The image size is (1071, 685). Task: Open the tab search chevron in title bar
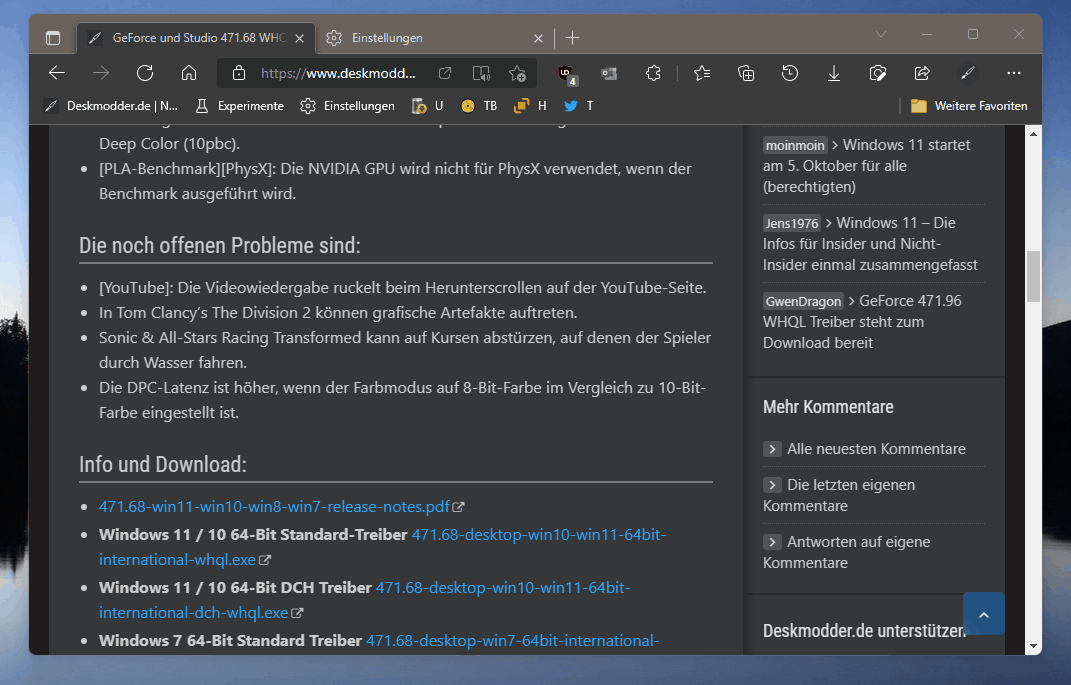880,34
